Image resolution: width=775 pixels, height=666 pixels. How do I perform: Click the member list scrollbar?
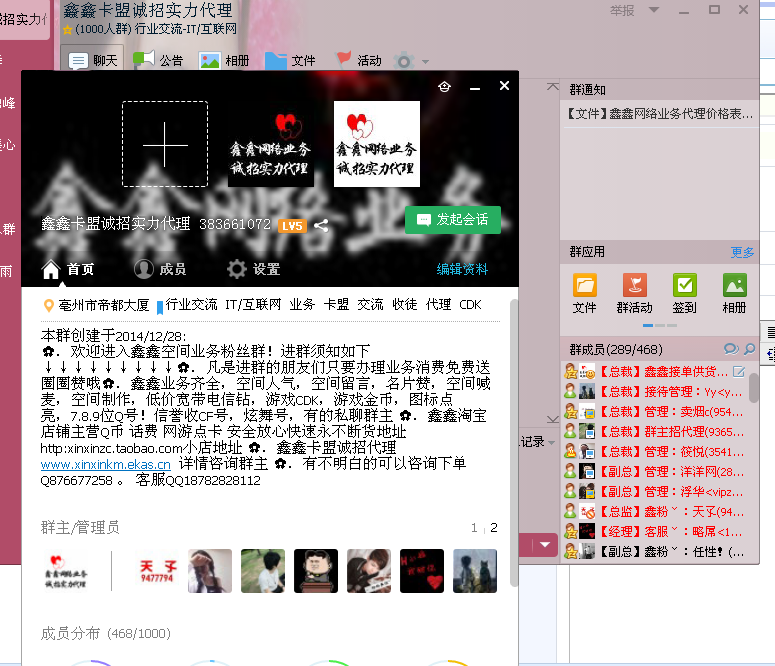[x=753, y=388]
